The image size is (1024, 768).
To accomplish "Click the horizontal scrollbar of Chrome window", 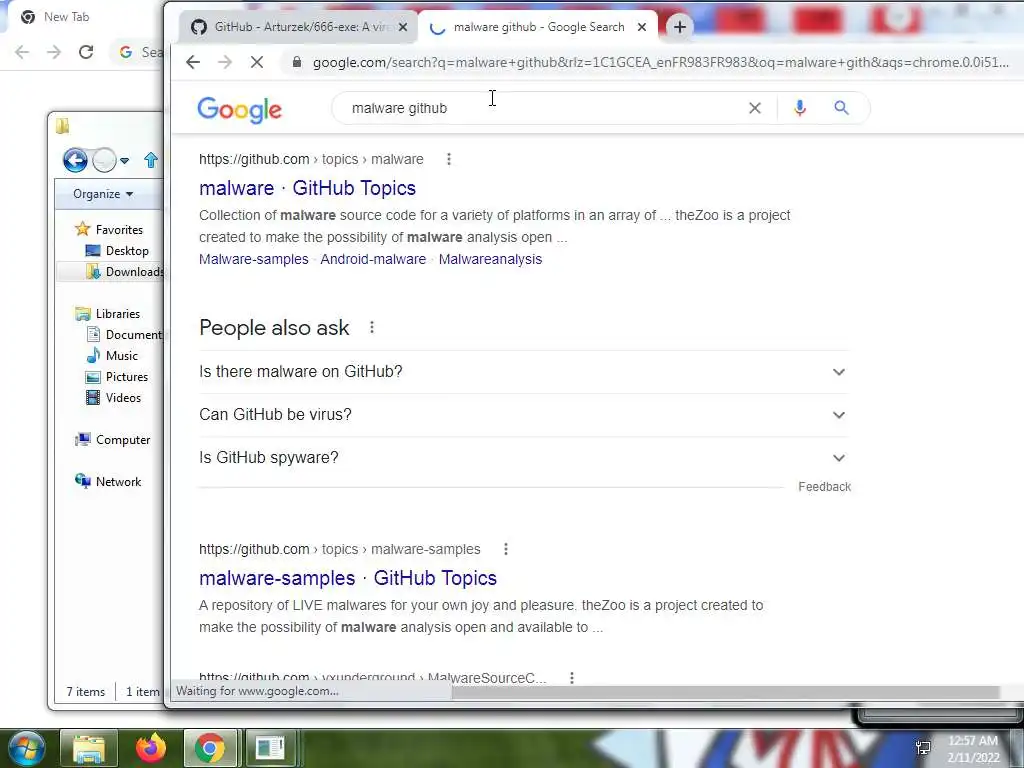I will click(x=726, y=692).
